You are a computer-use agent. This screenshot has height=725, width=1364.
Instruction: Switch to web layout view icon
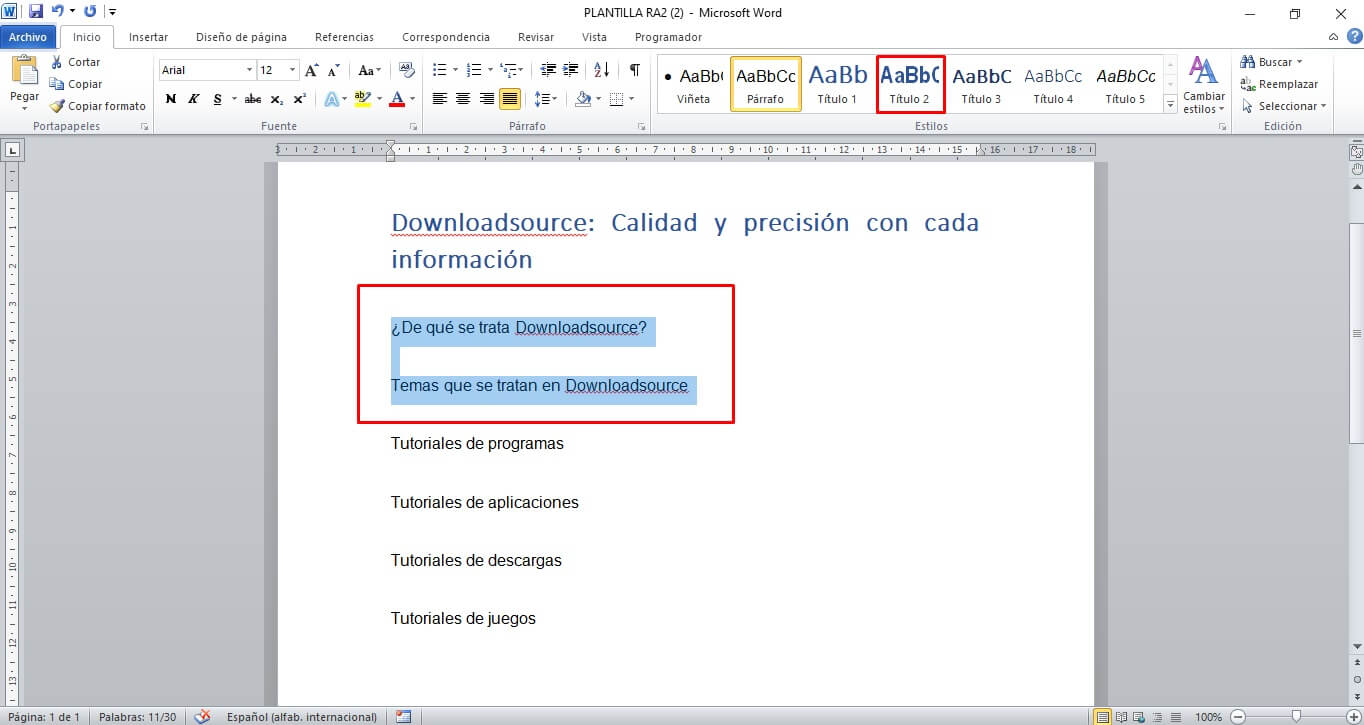pos(1139,716)
